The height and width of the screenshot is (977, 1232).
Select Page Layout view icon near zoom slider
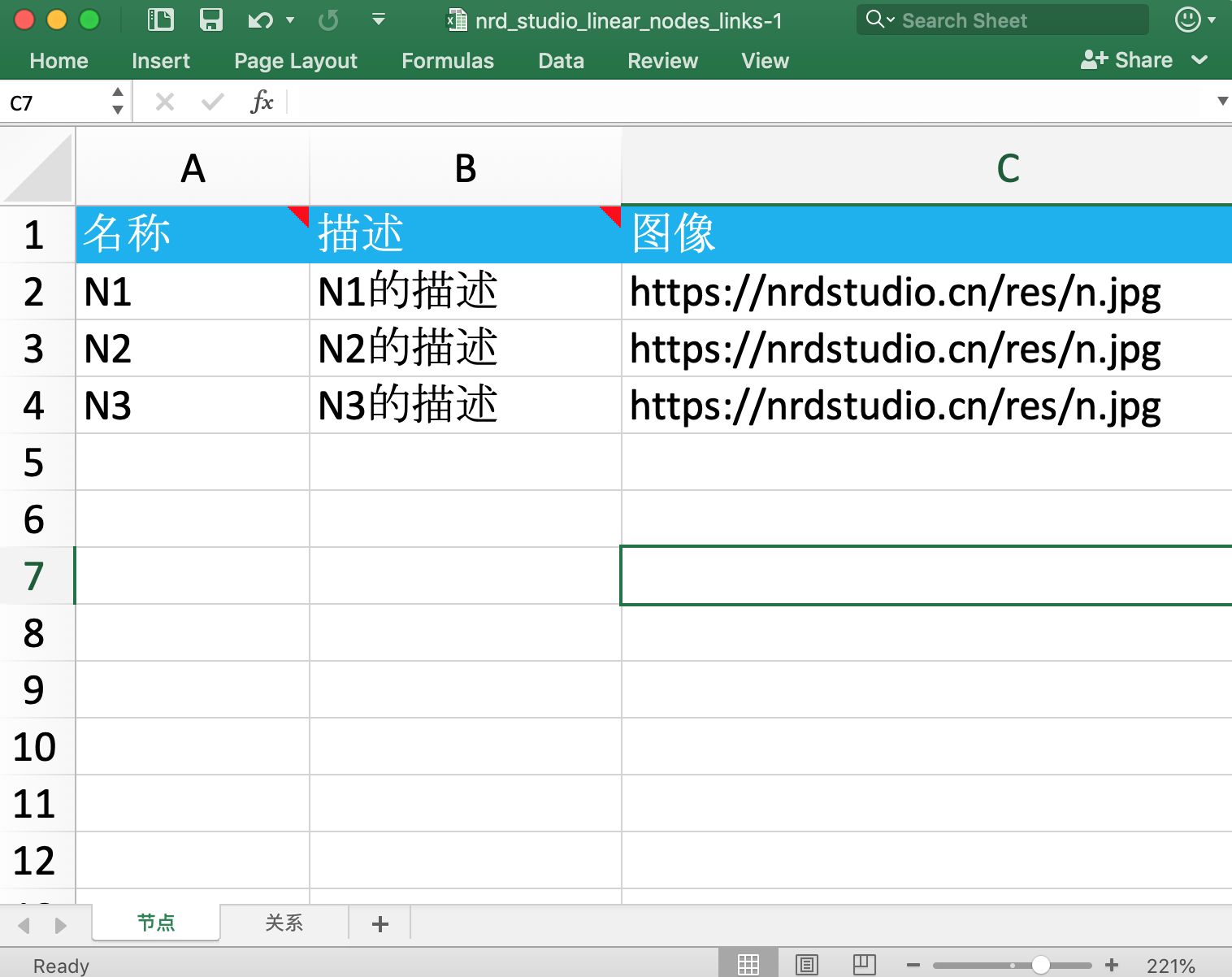[x=806, y=963]
